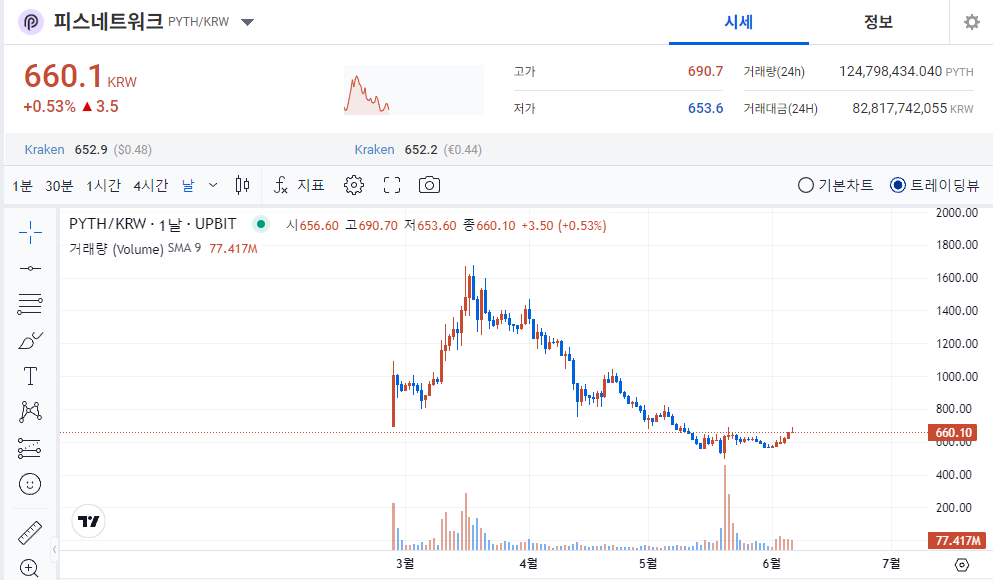Viewport: 993px width, 580px height.
Task: Expand the time interval dropdown chevron
Action: 213,185
